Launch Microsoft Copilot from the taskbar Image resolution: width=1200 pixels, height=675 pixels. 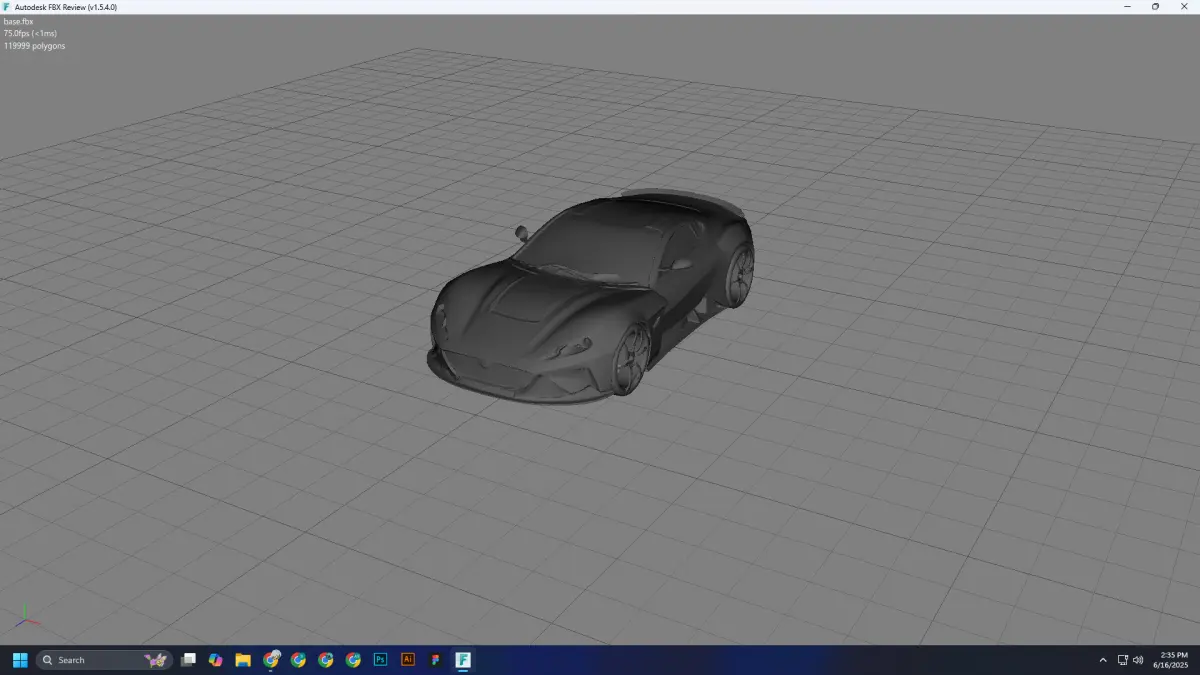(x=215, y=660)
